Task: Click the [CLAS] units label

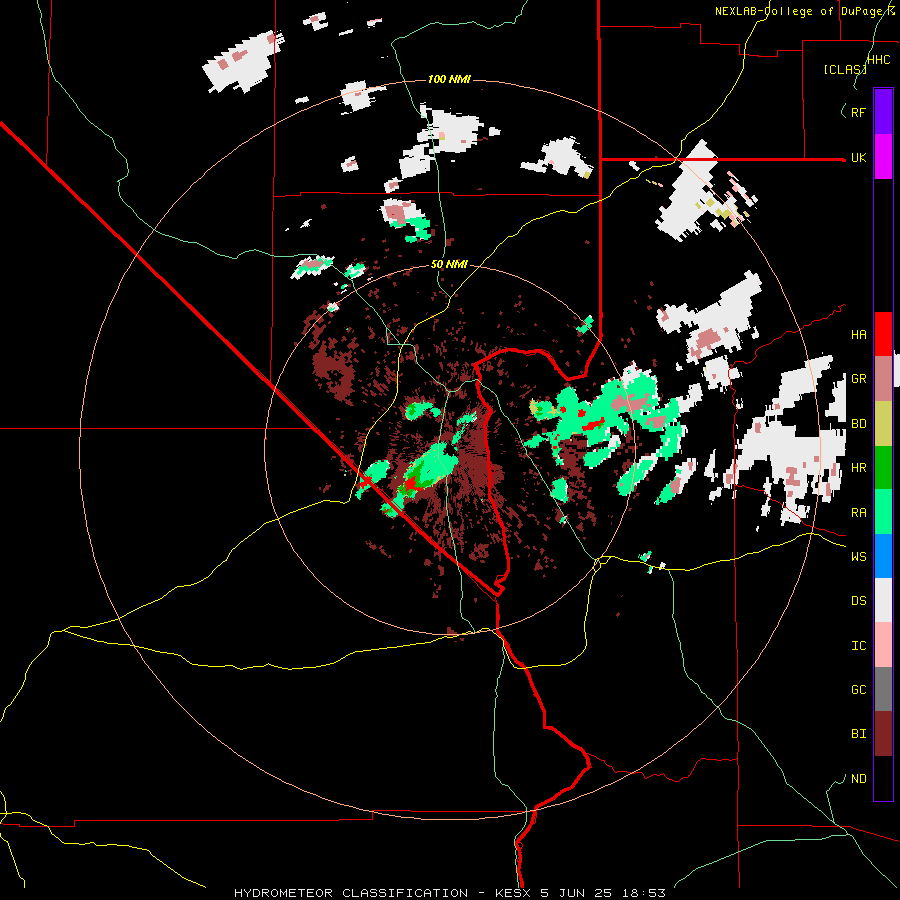Action: pyautogui.click(x=845, y=69)
